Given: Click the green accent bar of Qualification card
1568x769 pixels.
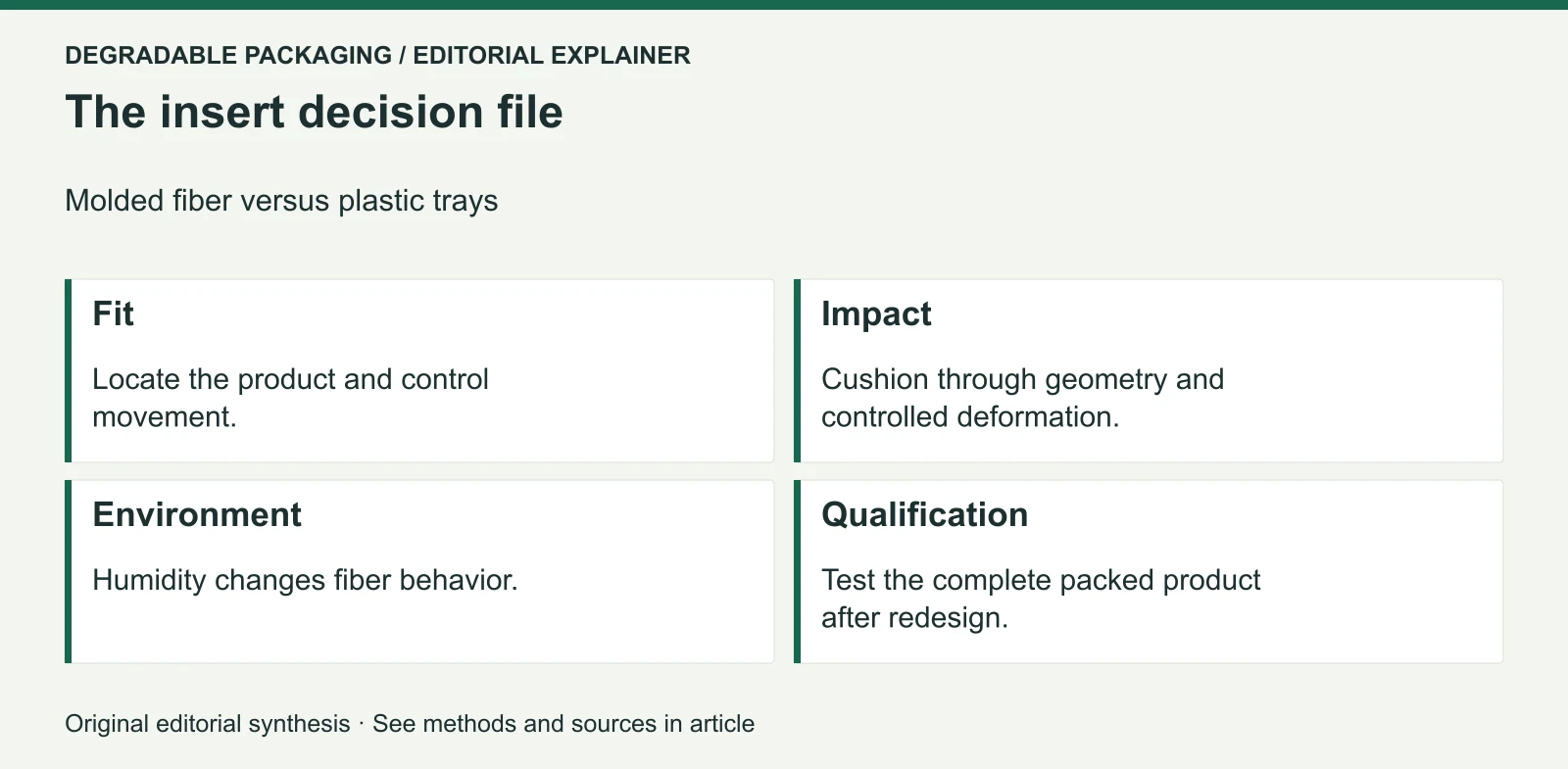Looking at the screenshot, I should [x=798, y=571].
